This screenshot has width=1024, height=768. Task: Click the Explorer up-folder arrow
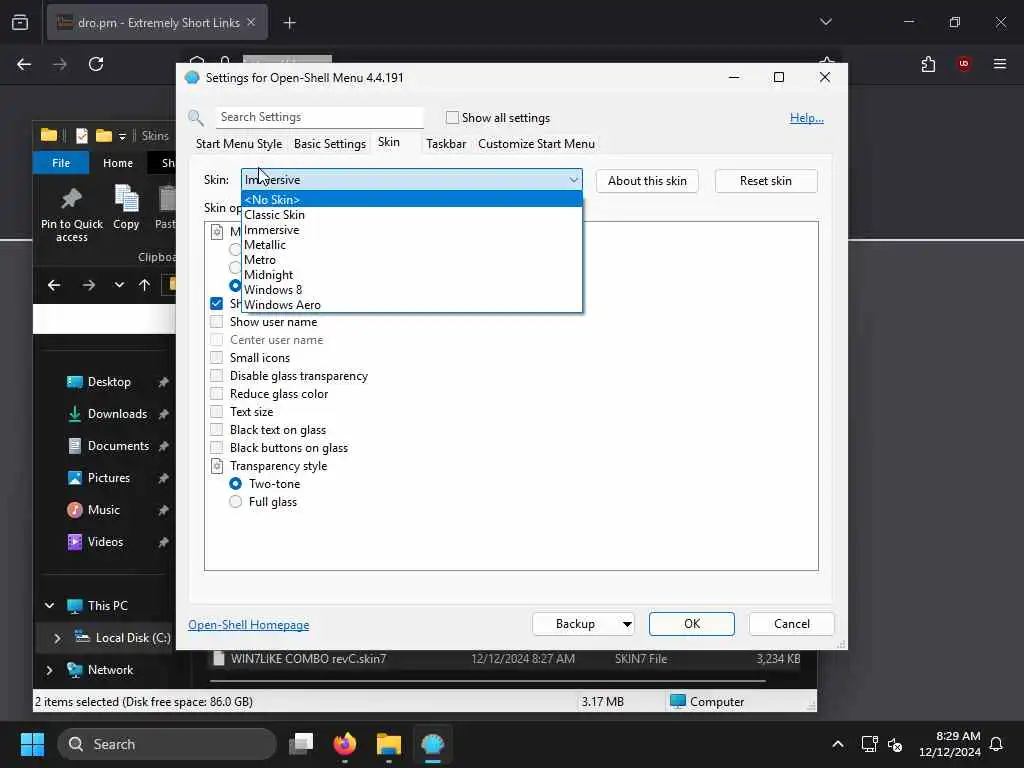pyautogui.click(x=144, y=285)
